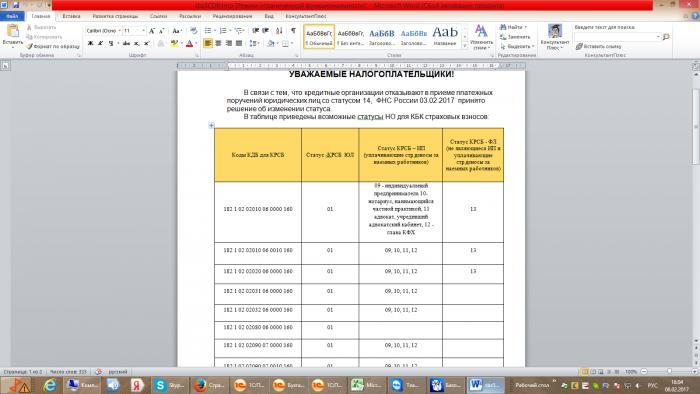Image resolution: width=700 pixels, height=394 pixels.
Task: Click the bulleted list icon
Action: [208, 30]
